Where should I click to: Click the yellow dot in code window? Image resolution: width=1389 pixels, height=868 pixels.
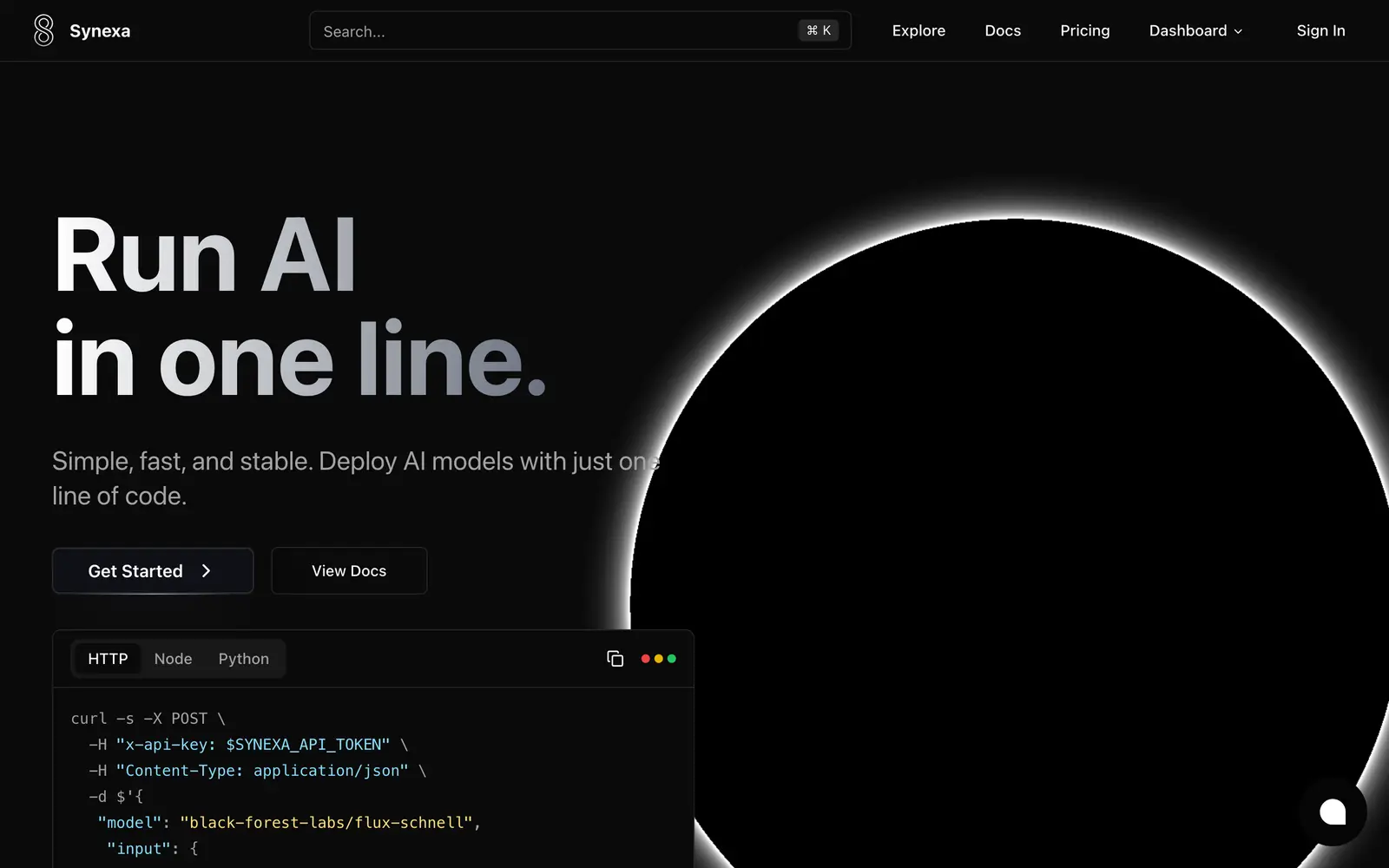658,659
